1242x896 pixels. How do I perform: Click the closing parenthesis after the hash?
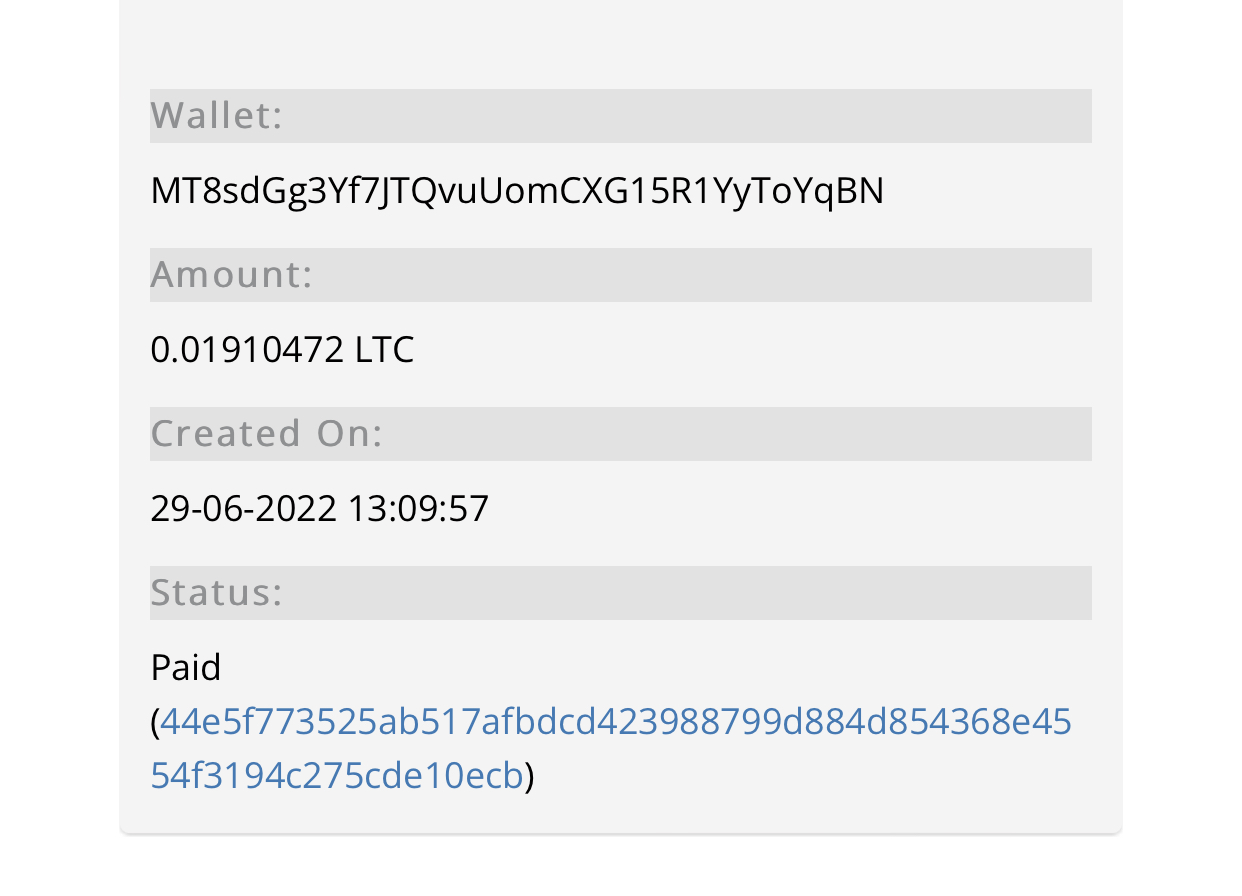tap(530, 776)
